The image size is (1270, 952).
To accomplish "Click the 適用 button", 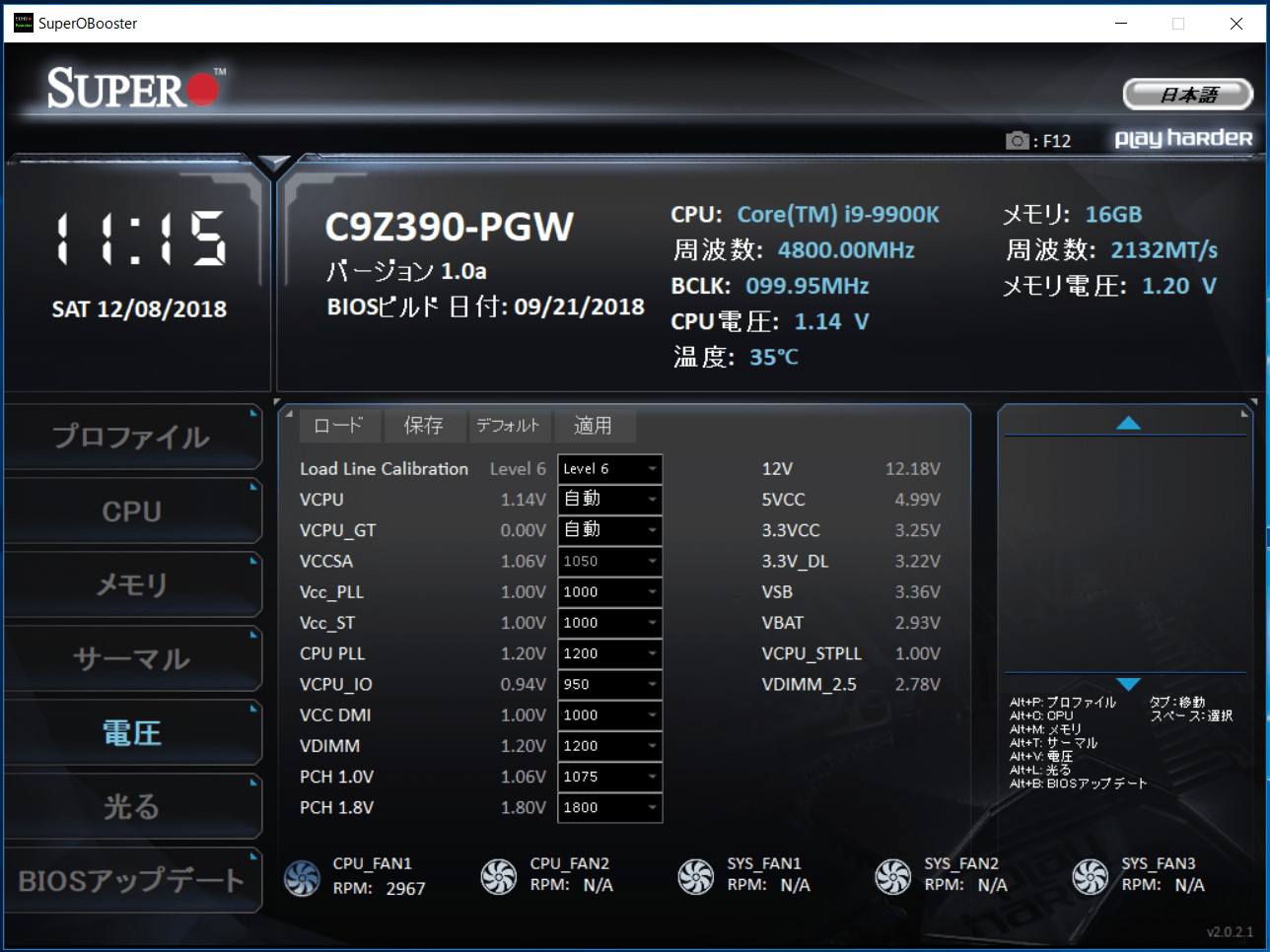I will coord(595,426).
